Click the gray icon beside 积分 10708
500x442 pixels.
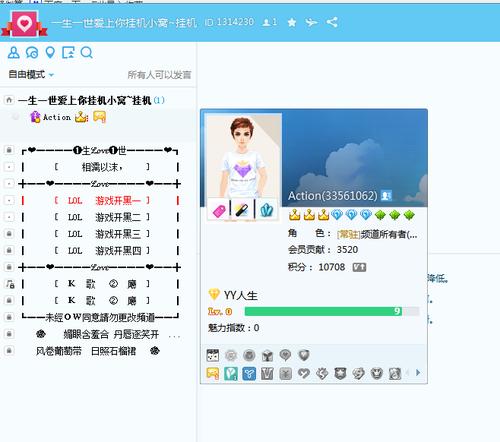(x=359, y=267)
